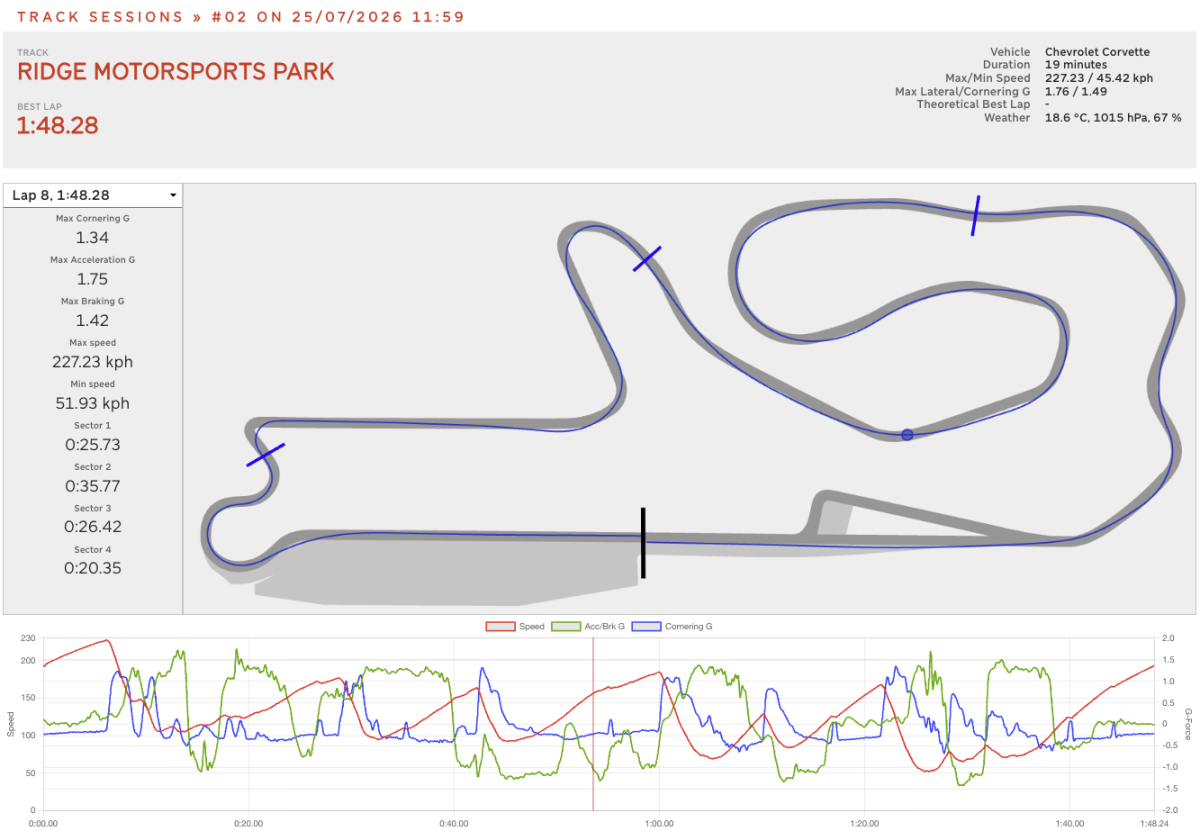Click the Chevrolet Corvette vehicle value

[x=1097, y=52]
